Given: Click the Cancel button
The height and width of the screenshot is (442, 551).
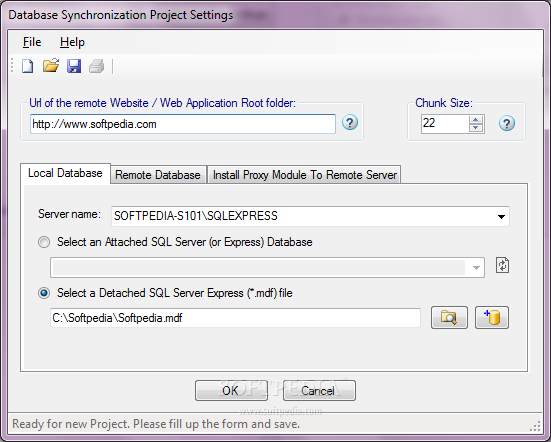Looking at the screenshot, I should [319, 390].
